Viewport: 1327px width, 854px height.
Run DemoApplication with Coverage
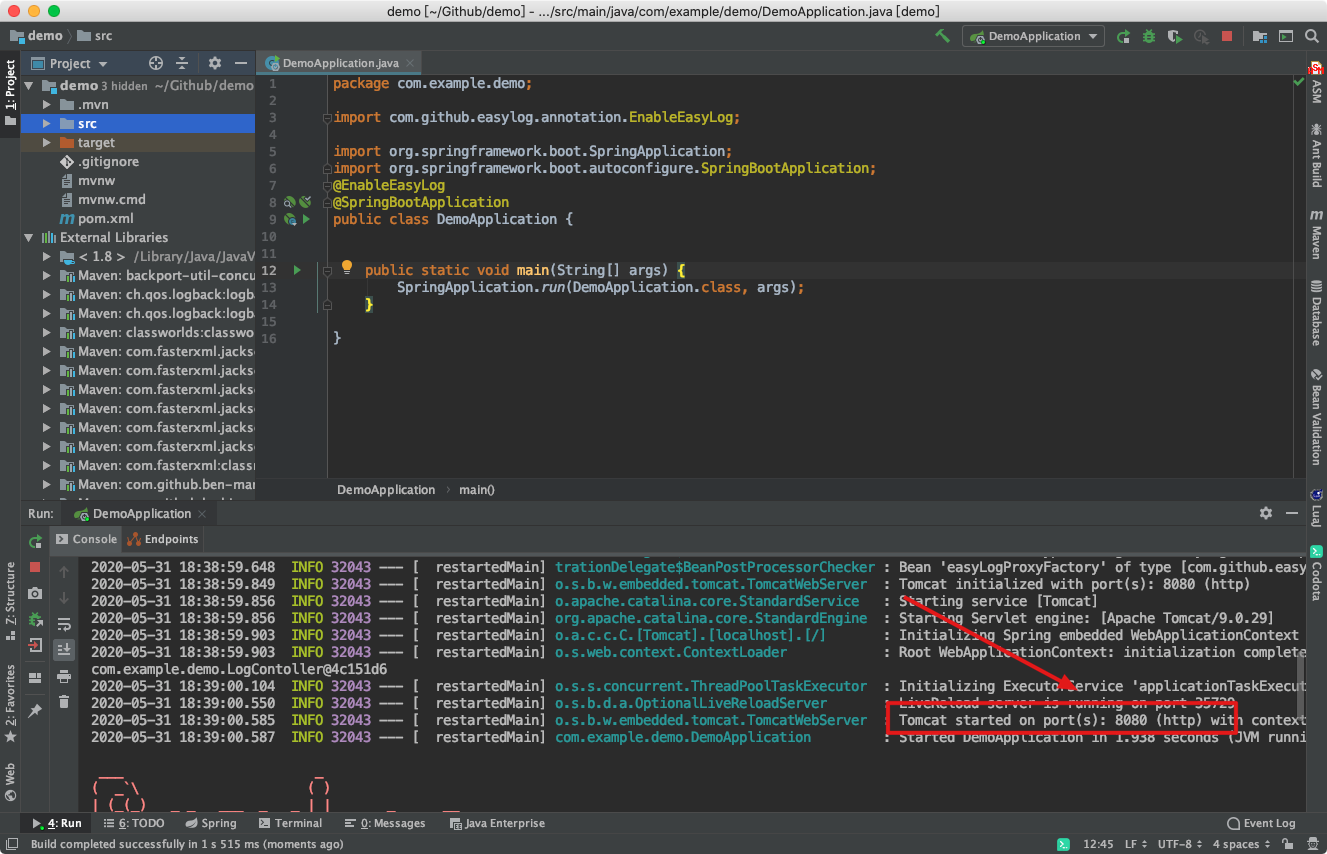pyautogui.click(x=1175, y=36)
